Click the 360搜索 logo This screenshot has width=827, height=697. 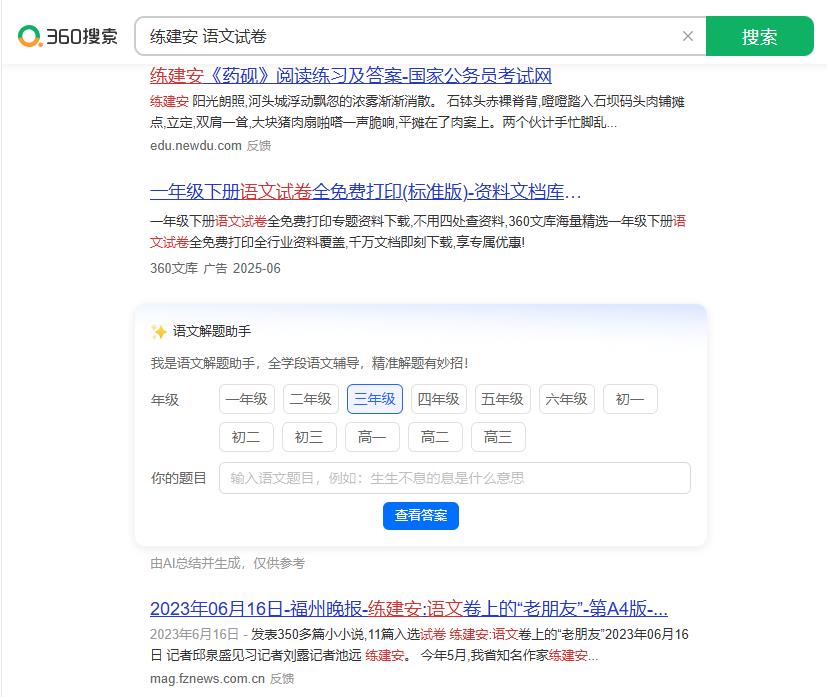[68, 36]
